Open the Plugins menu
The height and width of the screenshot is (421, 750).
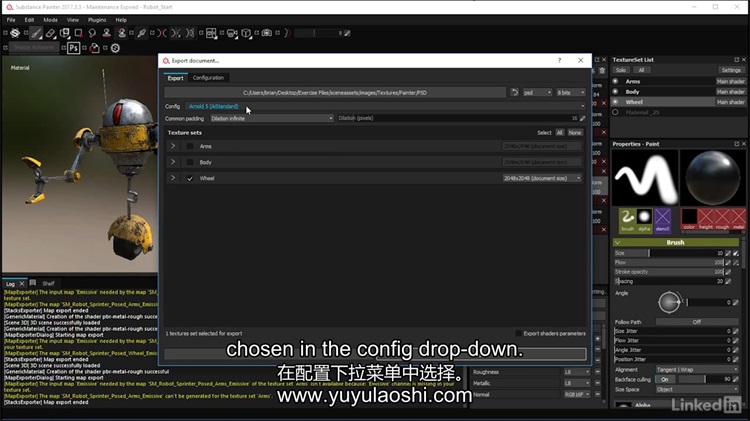(97, 20)
